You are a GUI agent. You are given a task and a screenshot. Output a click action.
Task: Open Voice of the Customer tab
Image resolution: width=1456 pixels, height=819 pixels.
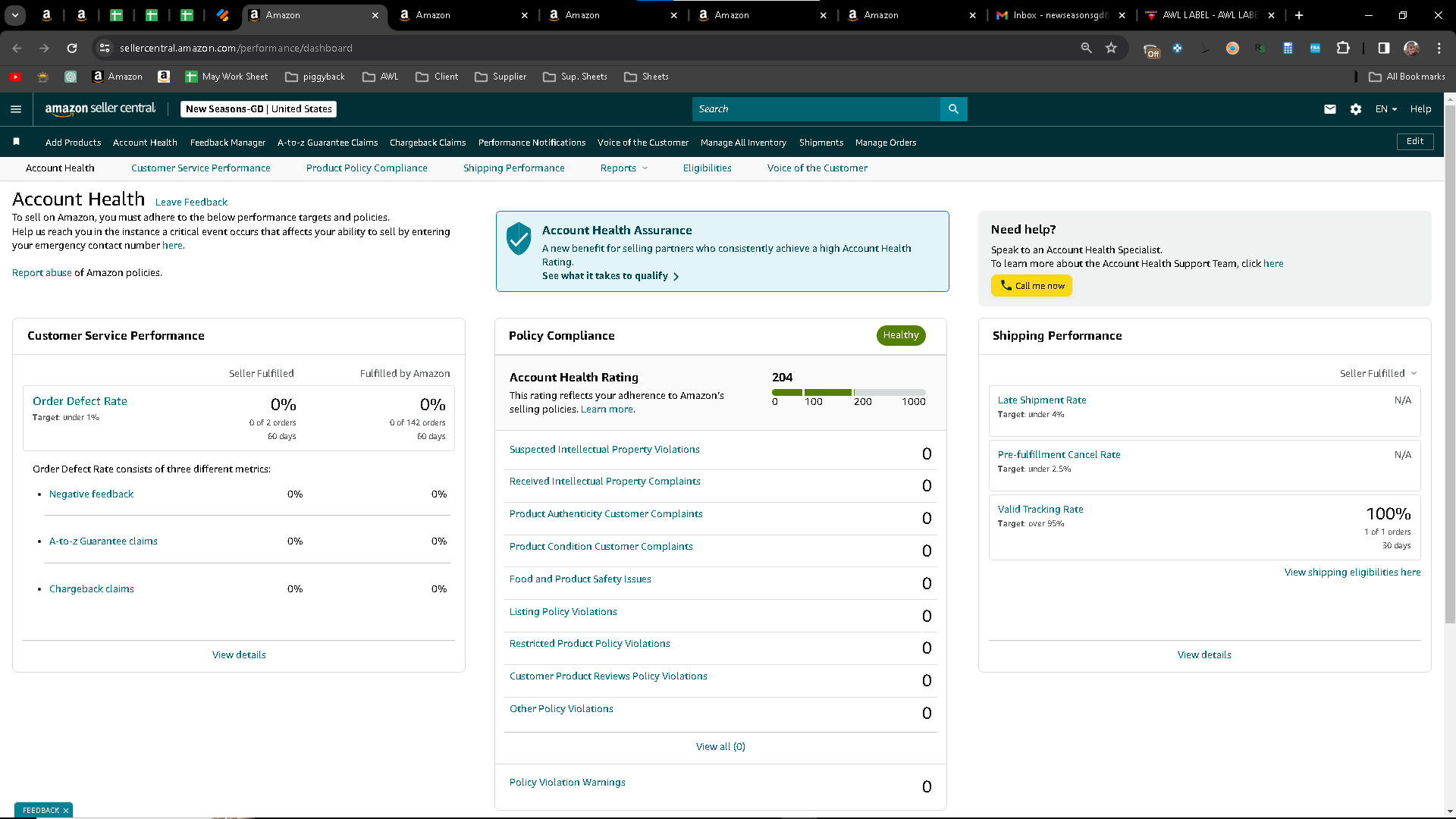point(817,168)
